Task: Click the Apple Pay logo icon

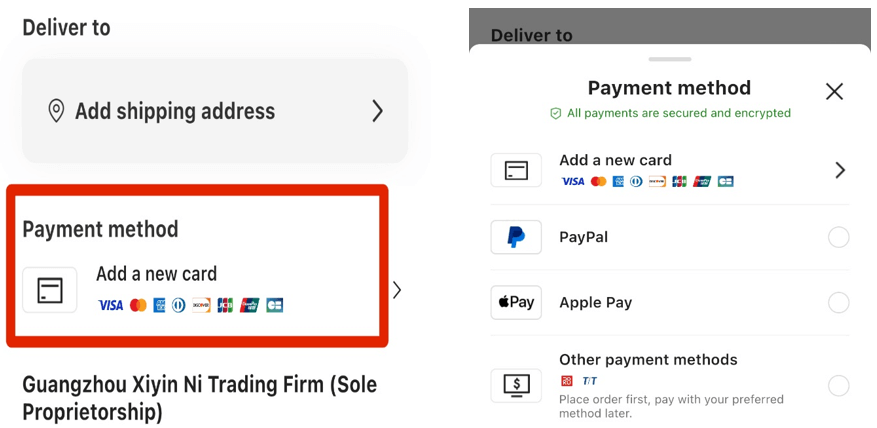Action: [x=516, y=302]
